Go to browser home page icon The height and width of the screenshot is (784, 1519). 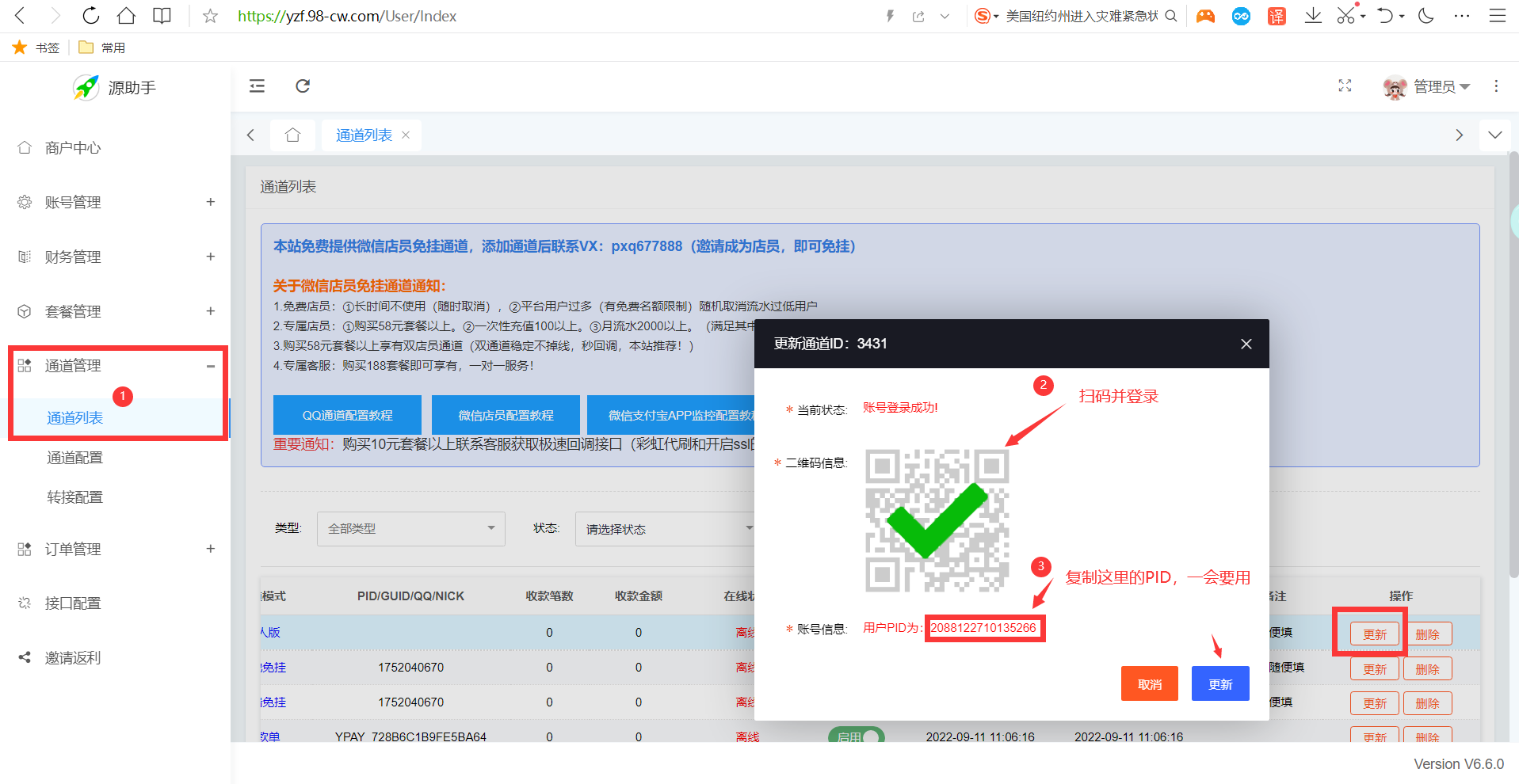click(126, 16)
